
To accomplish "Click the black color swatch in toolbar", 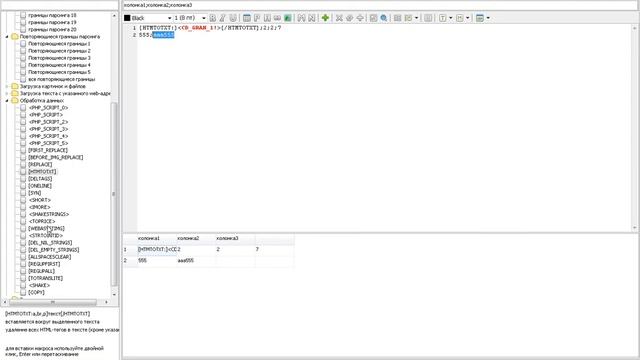I will tap(127, 18).
